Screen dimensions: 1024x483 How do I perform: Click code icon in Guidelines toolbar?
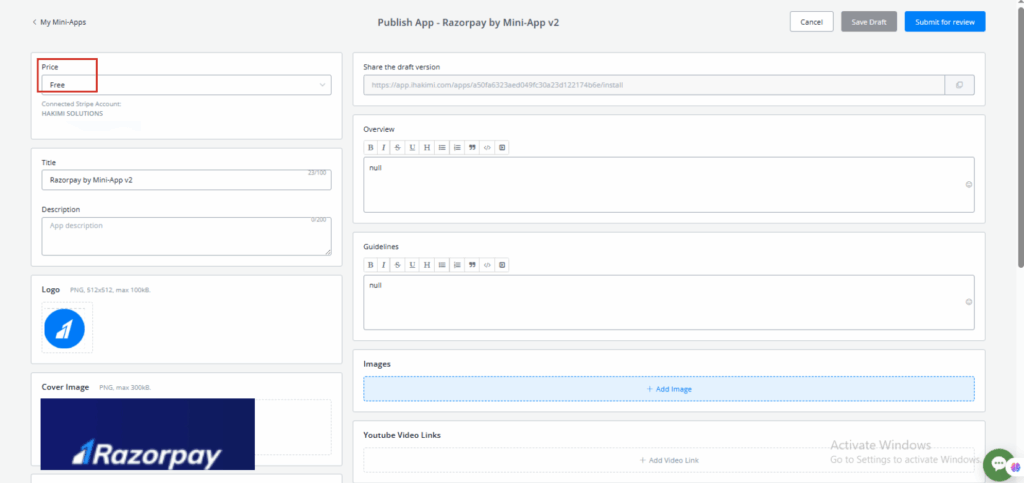tap(487, 265)
